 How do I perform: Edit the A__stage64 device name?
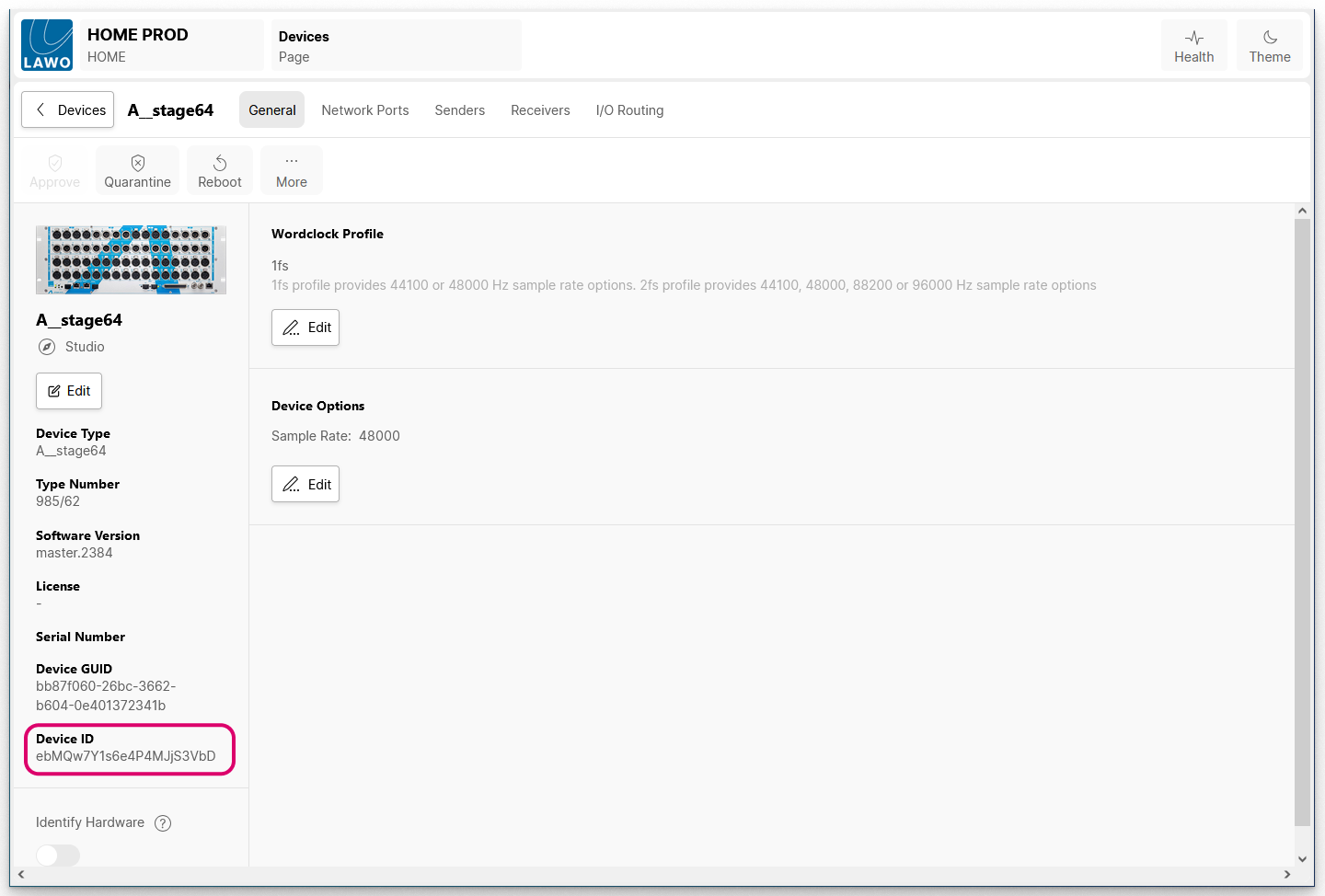point(69,391)
